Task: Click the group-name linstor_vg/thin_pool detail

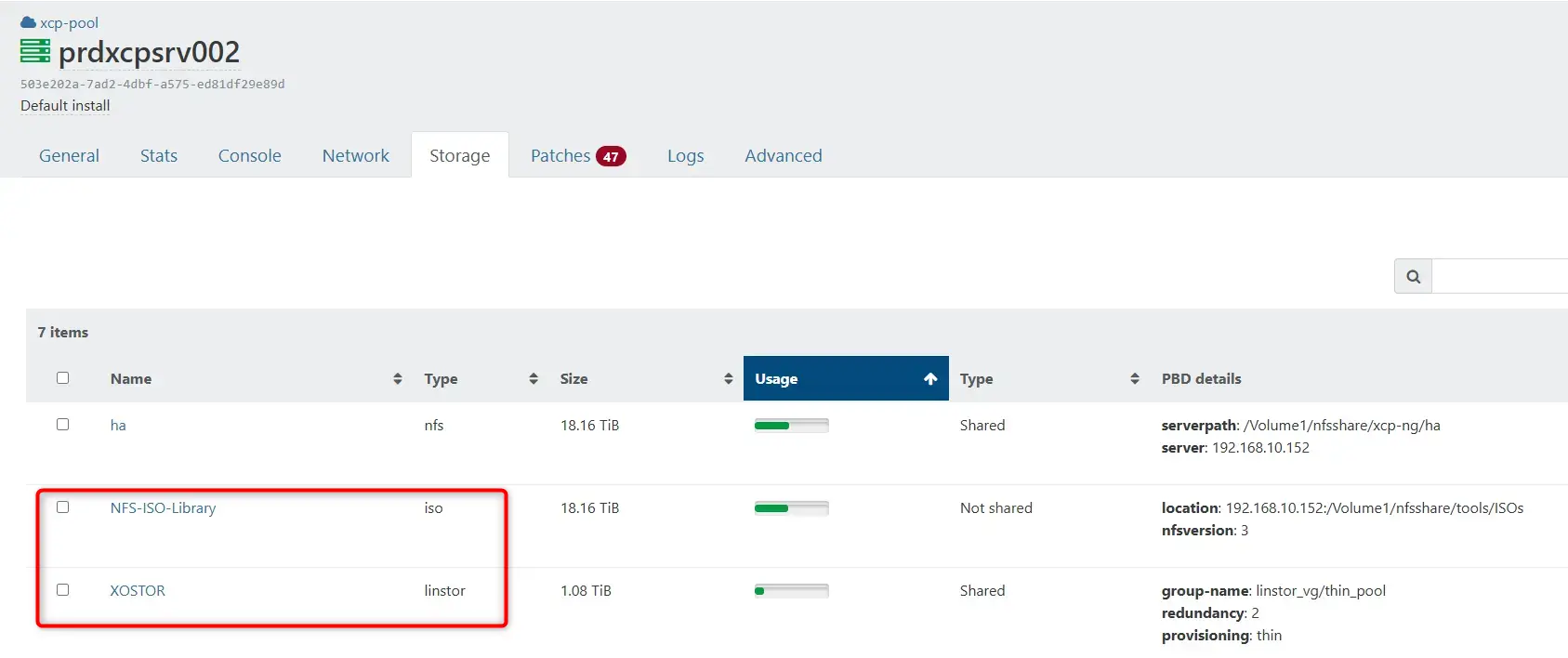Action: coord(1273,590)
